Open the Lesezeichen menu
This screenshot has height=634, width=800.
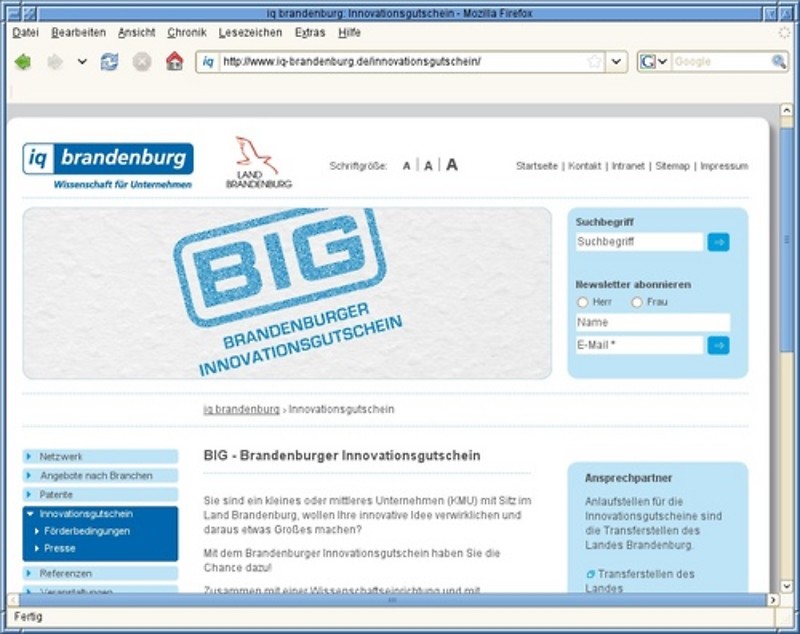tap(251, 33)
